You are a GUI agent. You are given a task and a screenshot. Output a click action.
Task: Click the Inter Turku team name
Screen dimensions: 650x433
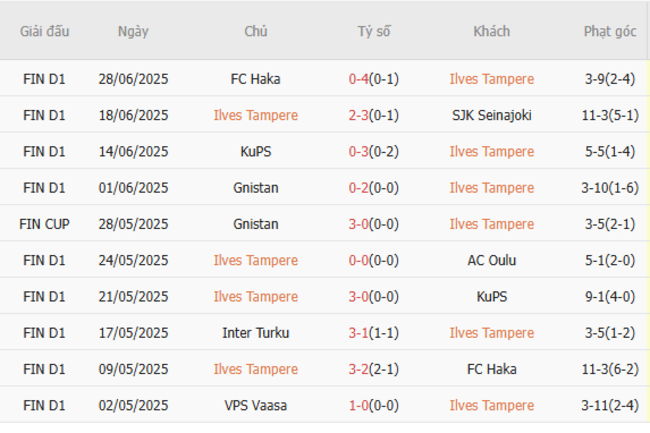(x=255, y=333)
